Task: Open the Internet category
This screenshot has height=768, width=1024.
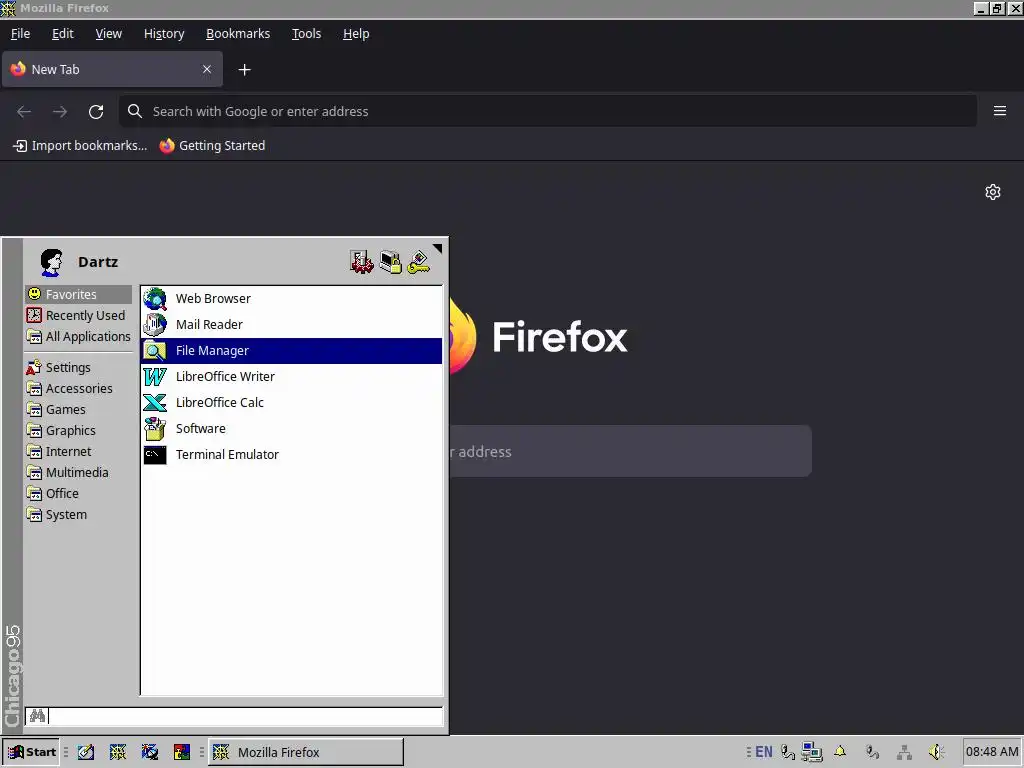Action: [78, 451]
